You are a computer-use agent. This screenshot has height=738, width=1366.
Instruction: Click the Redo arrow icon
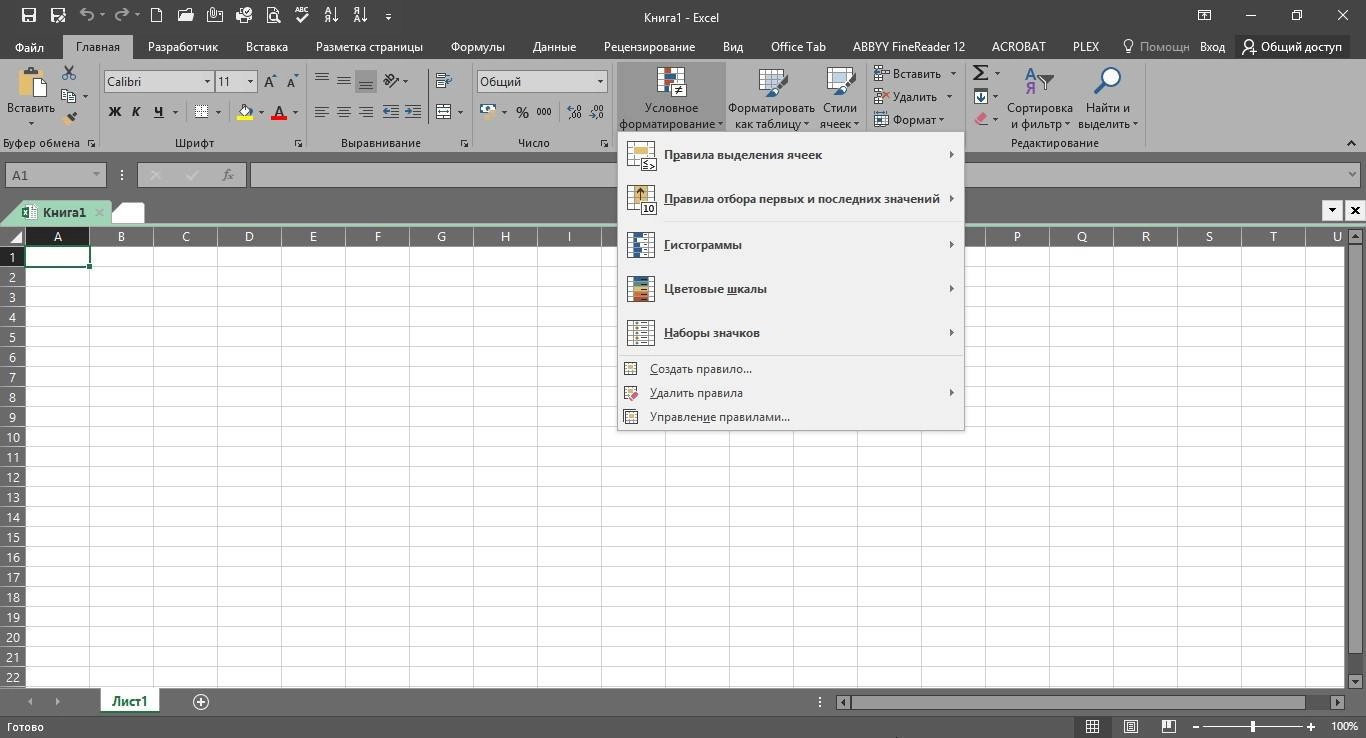pos(123,15)
